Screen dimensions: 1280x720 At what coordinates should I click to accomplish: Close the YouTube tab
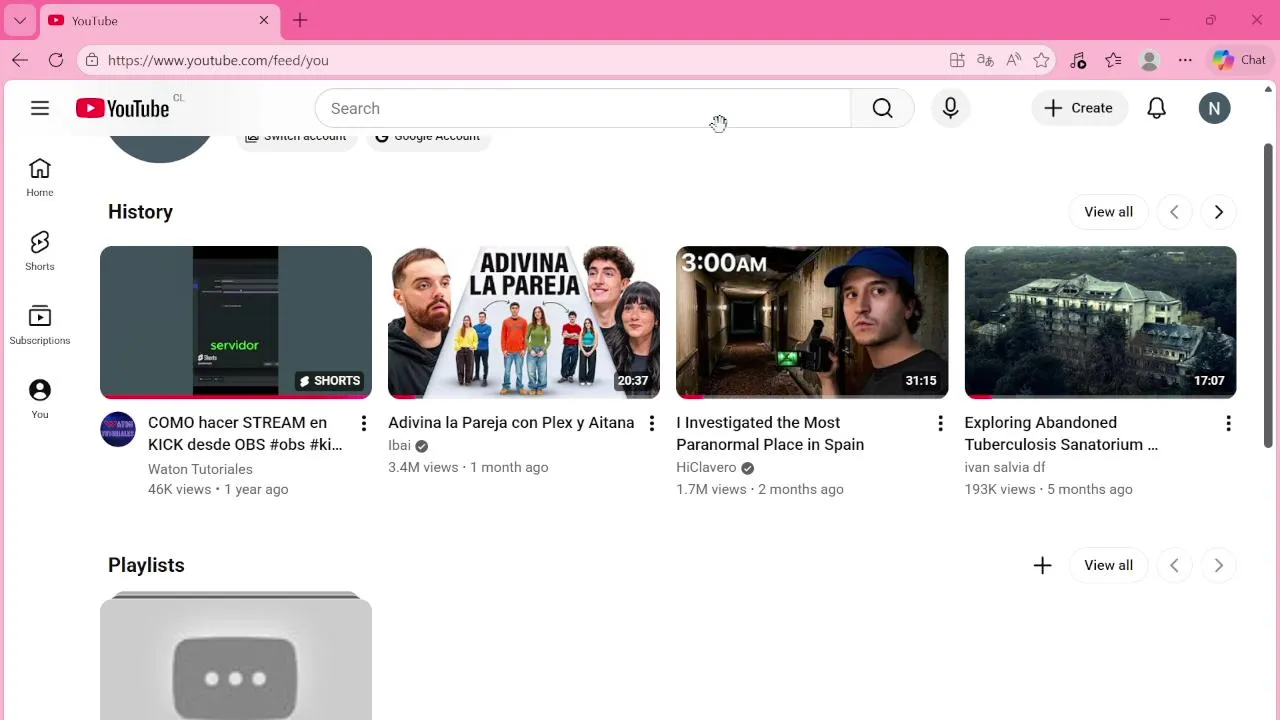point(264,20)
